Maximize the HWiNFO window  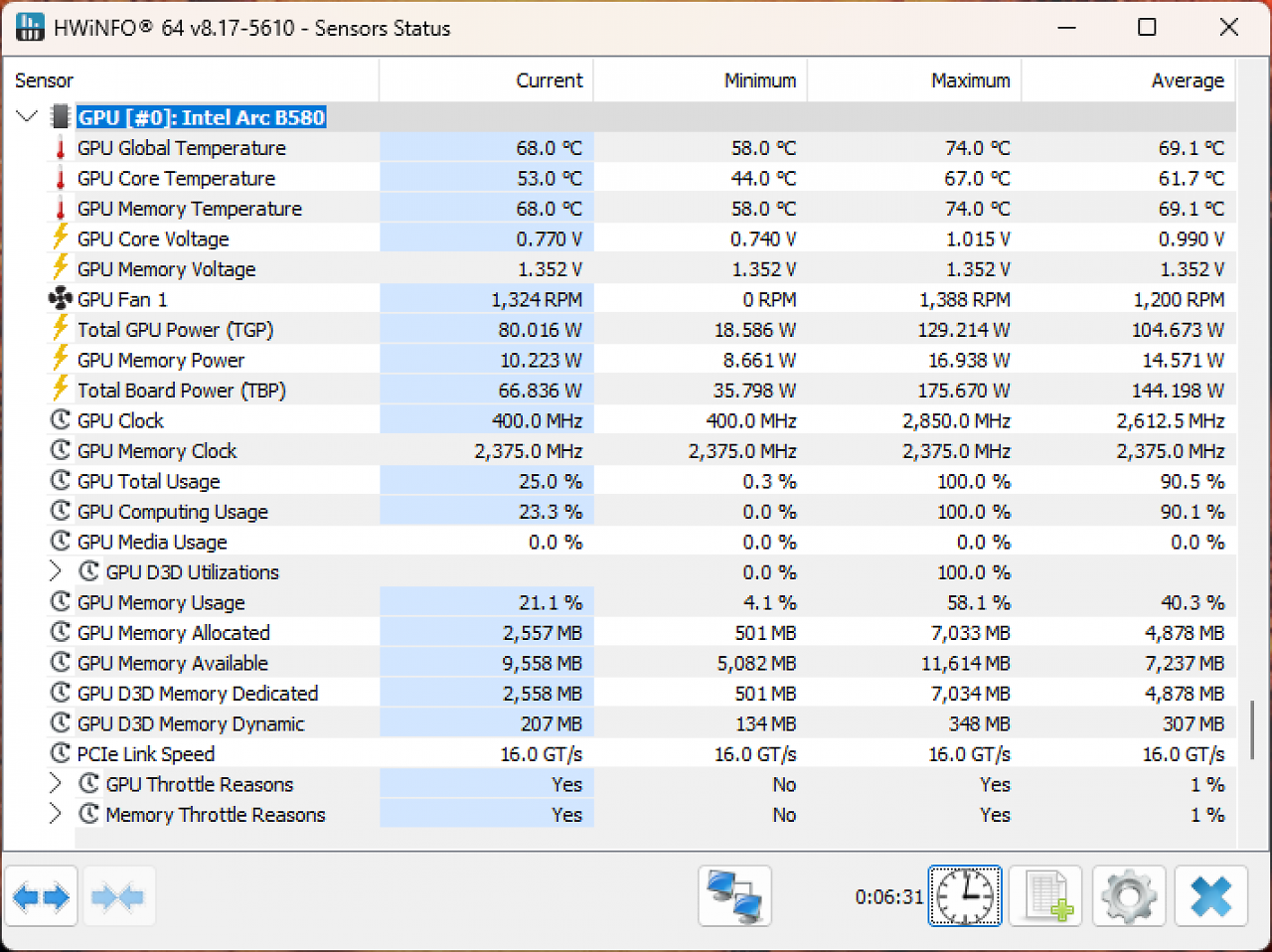1147,27
